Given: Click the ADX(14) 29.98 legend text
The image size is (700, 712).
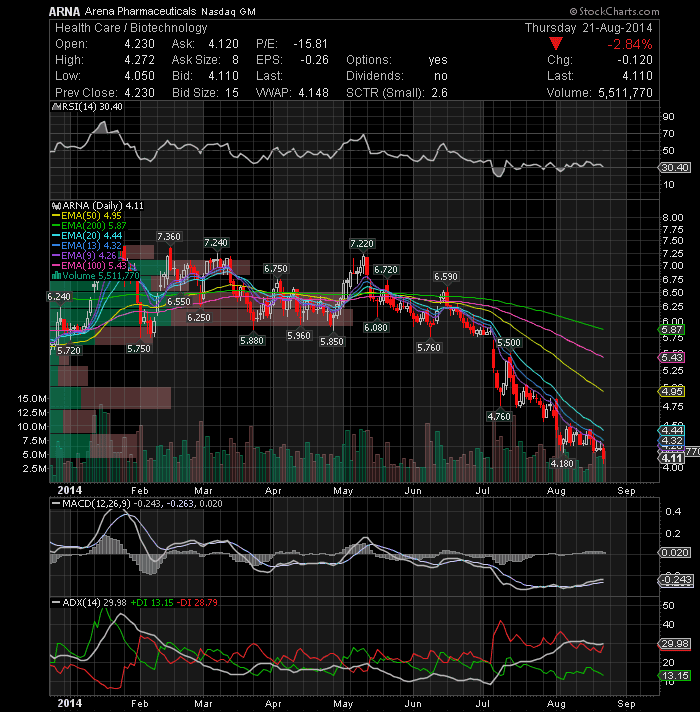Looking at the screenshot, I should click(x=94, y=603).
